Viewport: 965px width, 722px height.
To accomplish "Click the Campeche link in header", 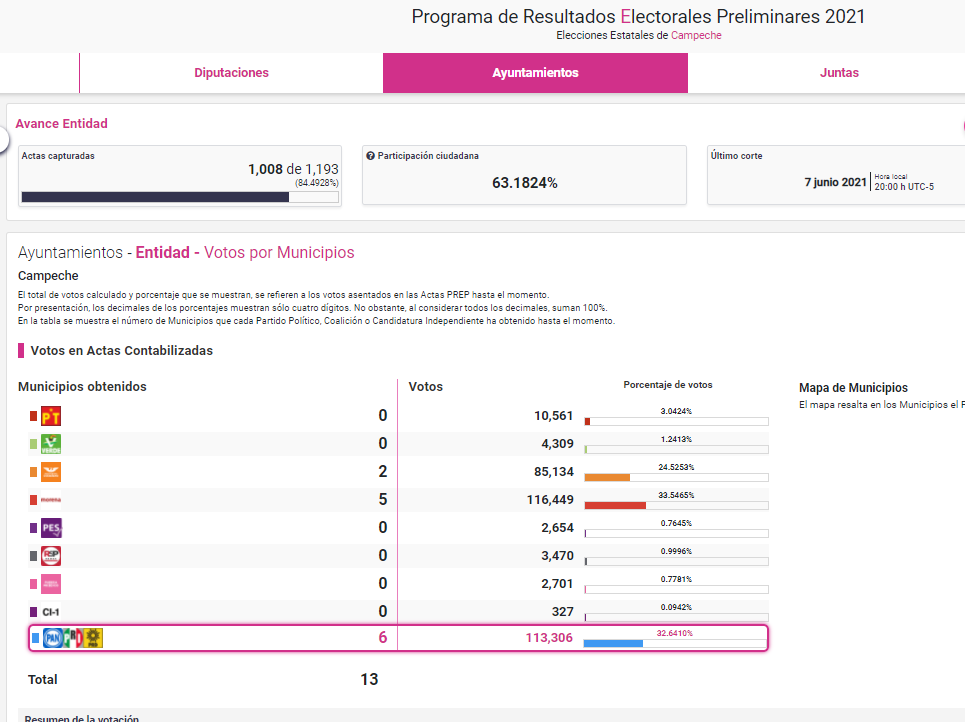I will tap(696, 35).
